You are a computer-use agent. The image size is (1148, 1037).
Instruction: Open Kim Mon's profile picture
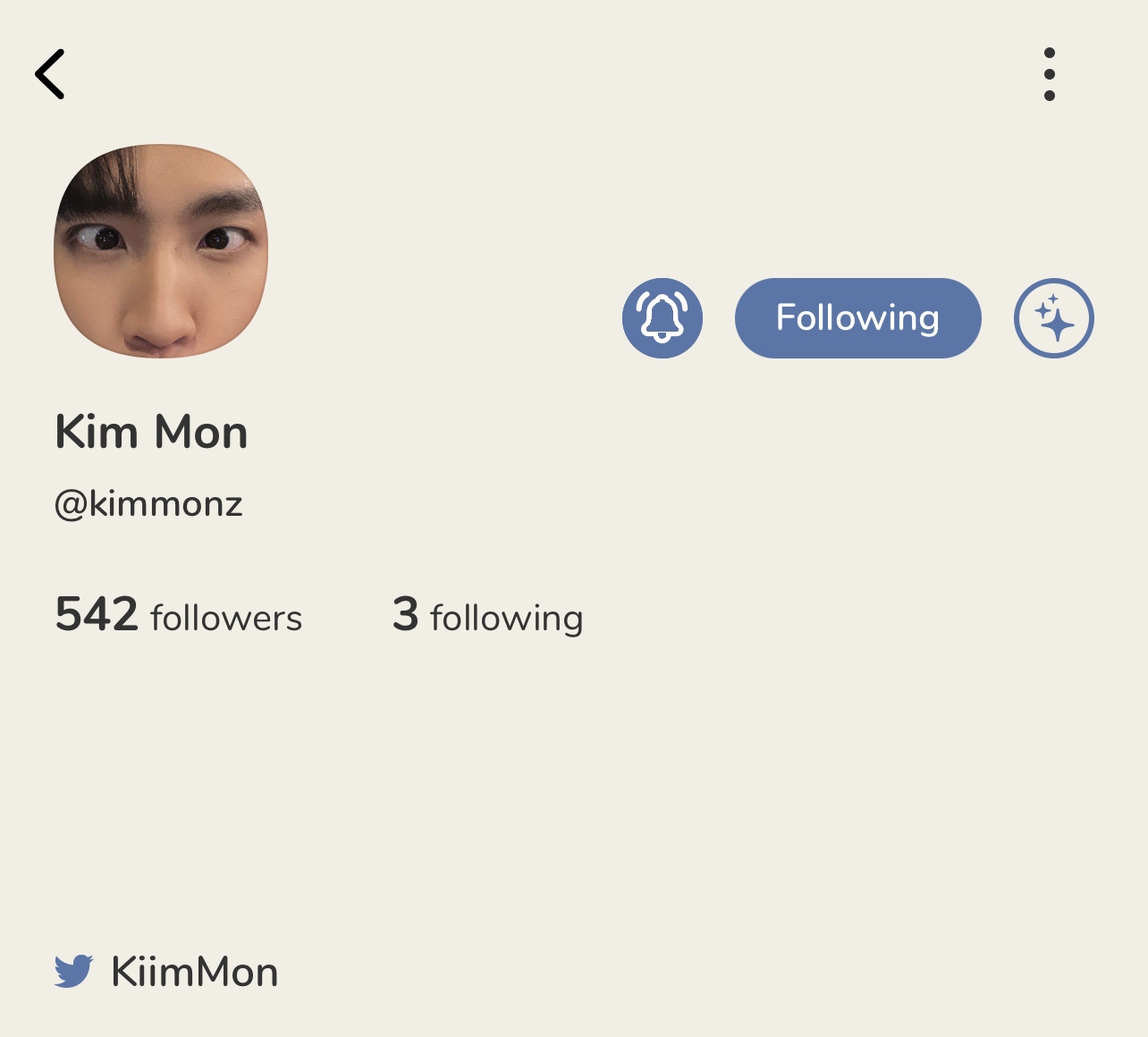(x=161, y=251)
